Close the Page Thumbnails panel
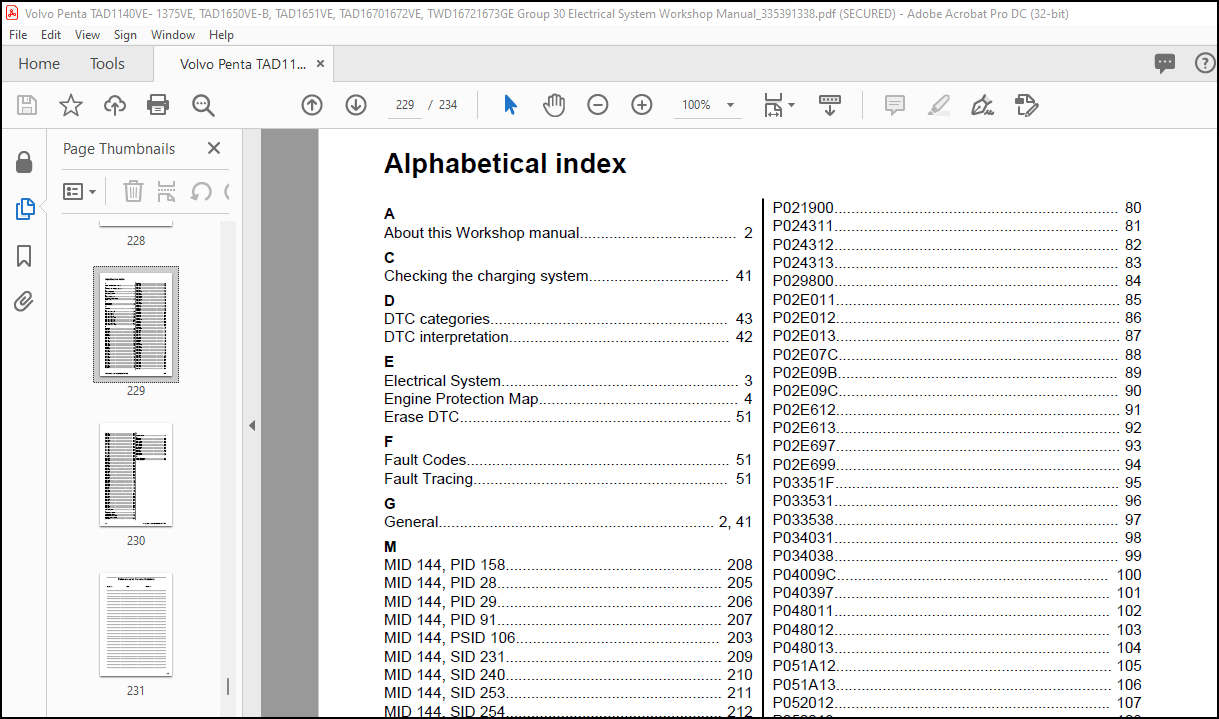Image resolution: width=1219 pixels, height=719 pixels. pos(214,148)
